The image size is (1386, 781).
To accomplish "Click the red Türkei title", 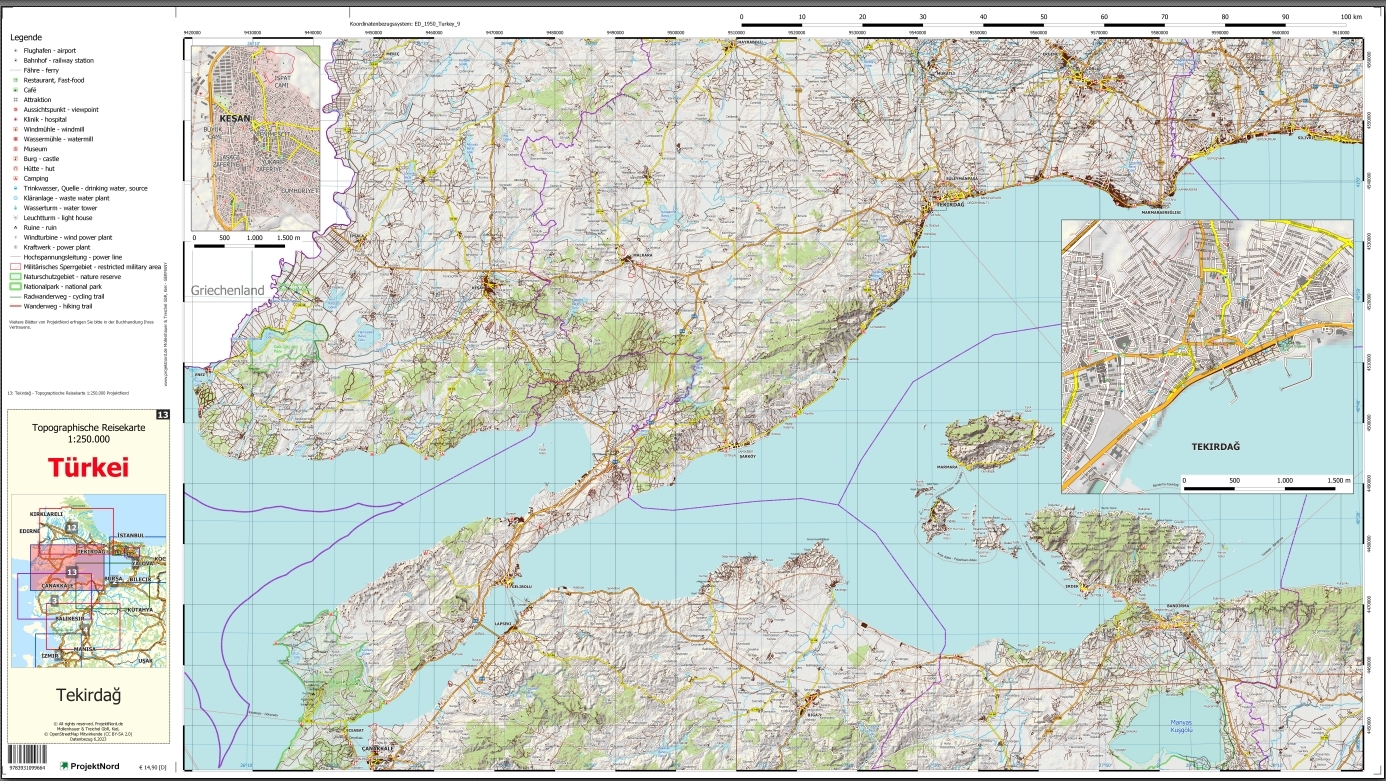I will pyautogui.click(x=88, y=467).
